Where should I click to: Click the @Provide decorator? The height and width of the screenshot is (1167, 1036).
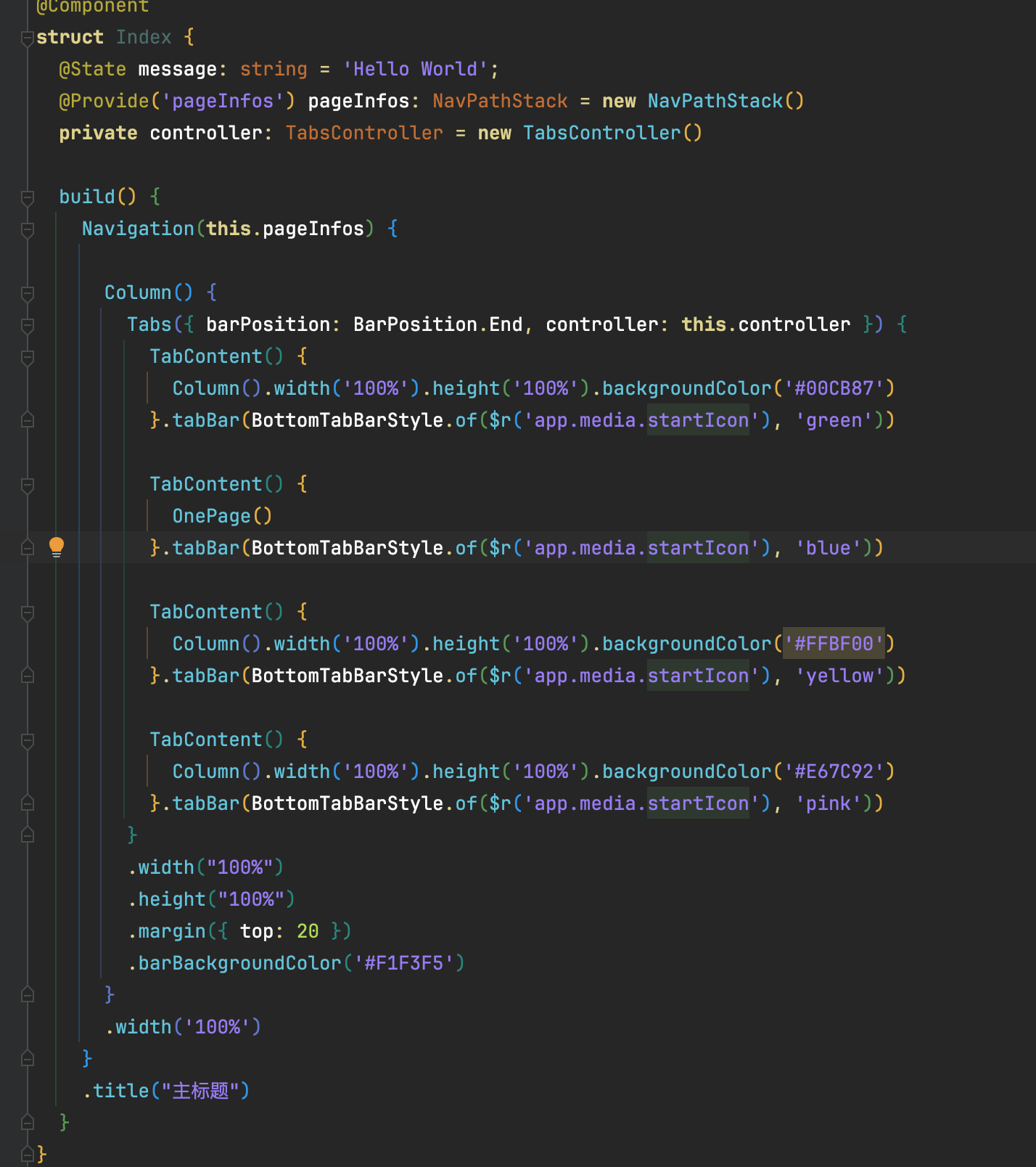pyautogui.click(x=104, y=101)
